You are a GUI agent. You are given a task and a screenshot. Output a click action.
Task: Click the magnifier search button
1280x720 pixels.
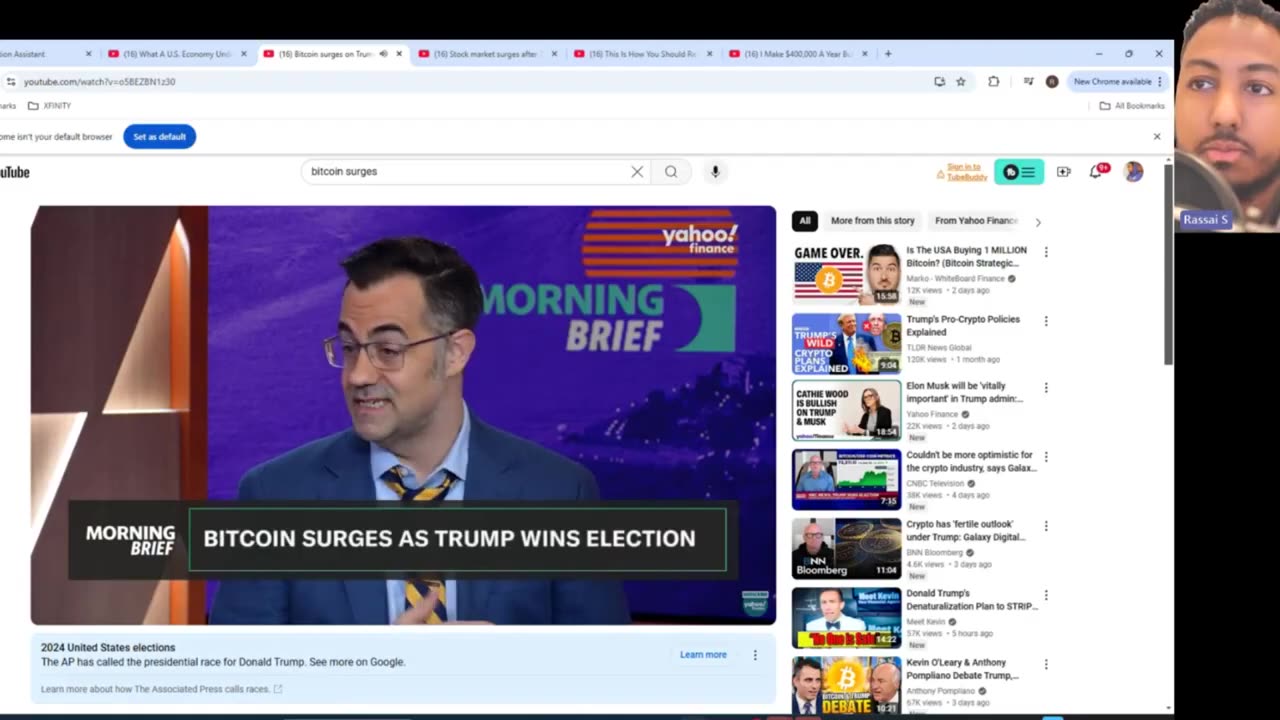tap(671, 172)
